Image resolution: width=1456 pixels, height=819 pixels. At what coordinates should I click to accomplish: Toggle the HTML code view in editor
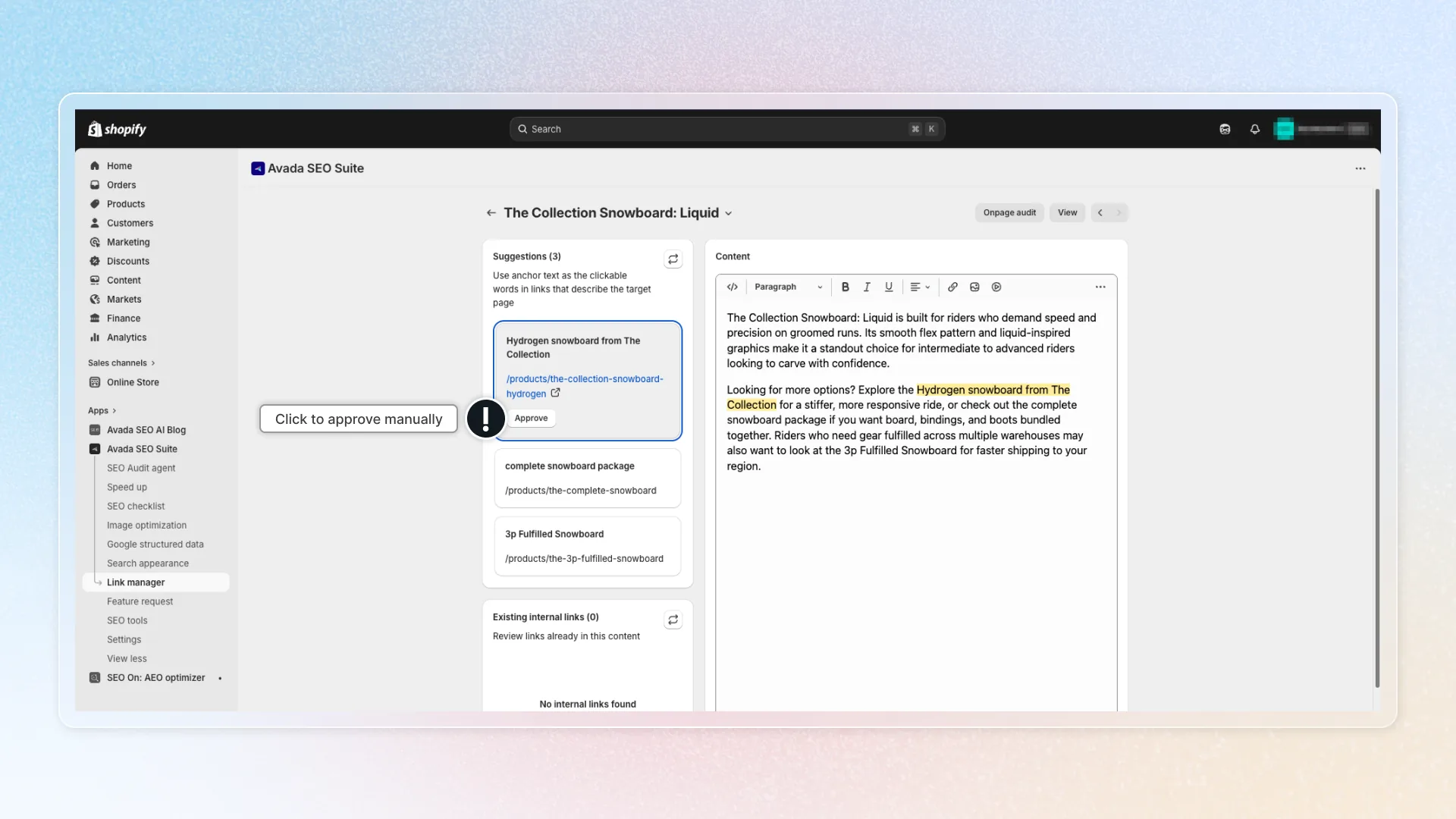click(733, 287)
